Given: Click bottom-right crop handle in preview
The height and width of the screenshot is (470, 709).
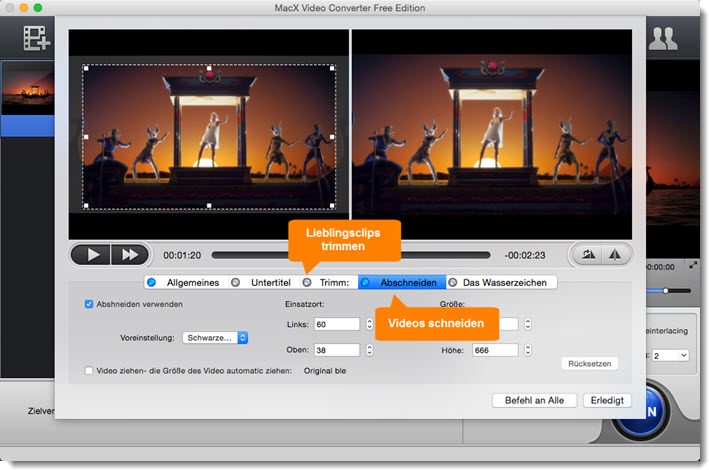Looking at the screenshot, I should (332, 205).
